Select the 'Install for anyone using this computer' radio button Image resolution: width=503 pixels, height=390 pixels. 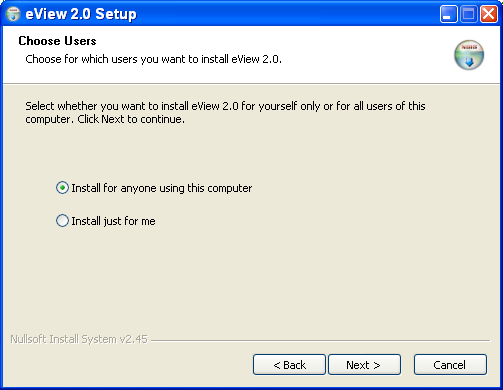[62, 188]
